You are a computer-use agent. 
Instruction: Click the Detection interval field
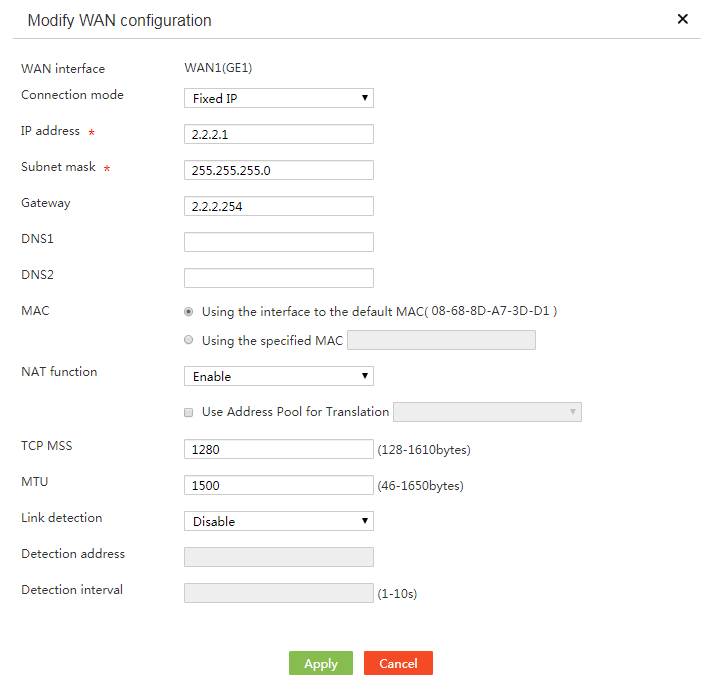click(278, 593)
